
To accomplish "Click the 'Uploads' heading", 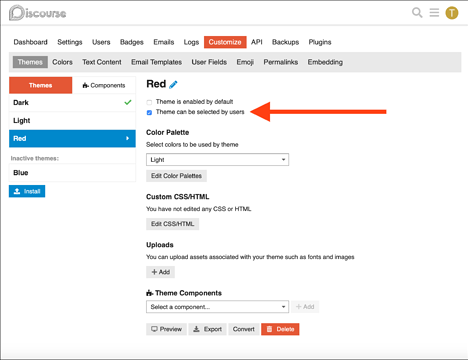I will (x=160, y=245).
